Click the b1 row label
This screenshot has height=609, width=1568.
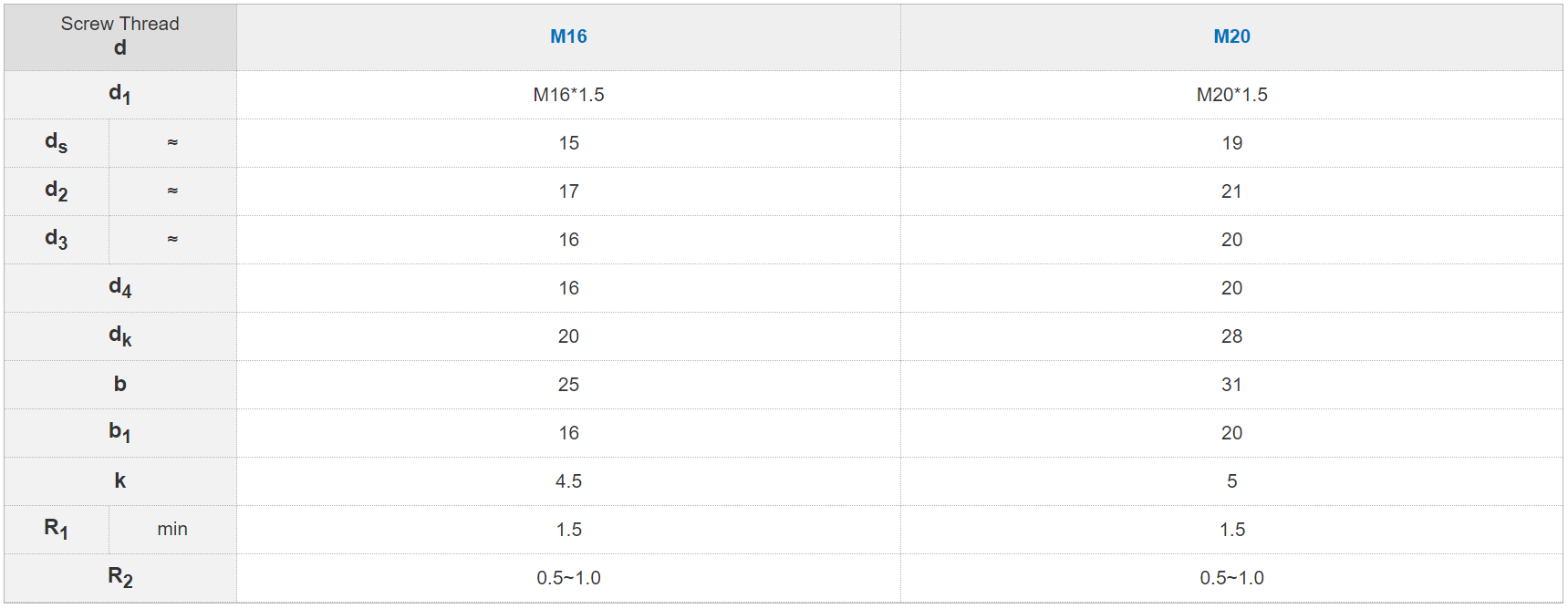[119, 432]
